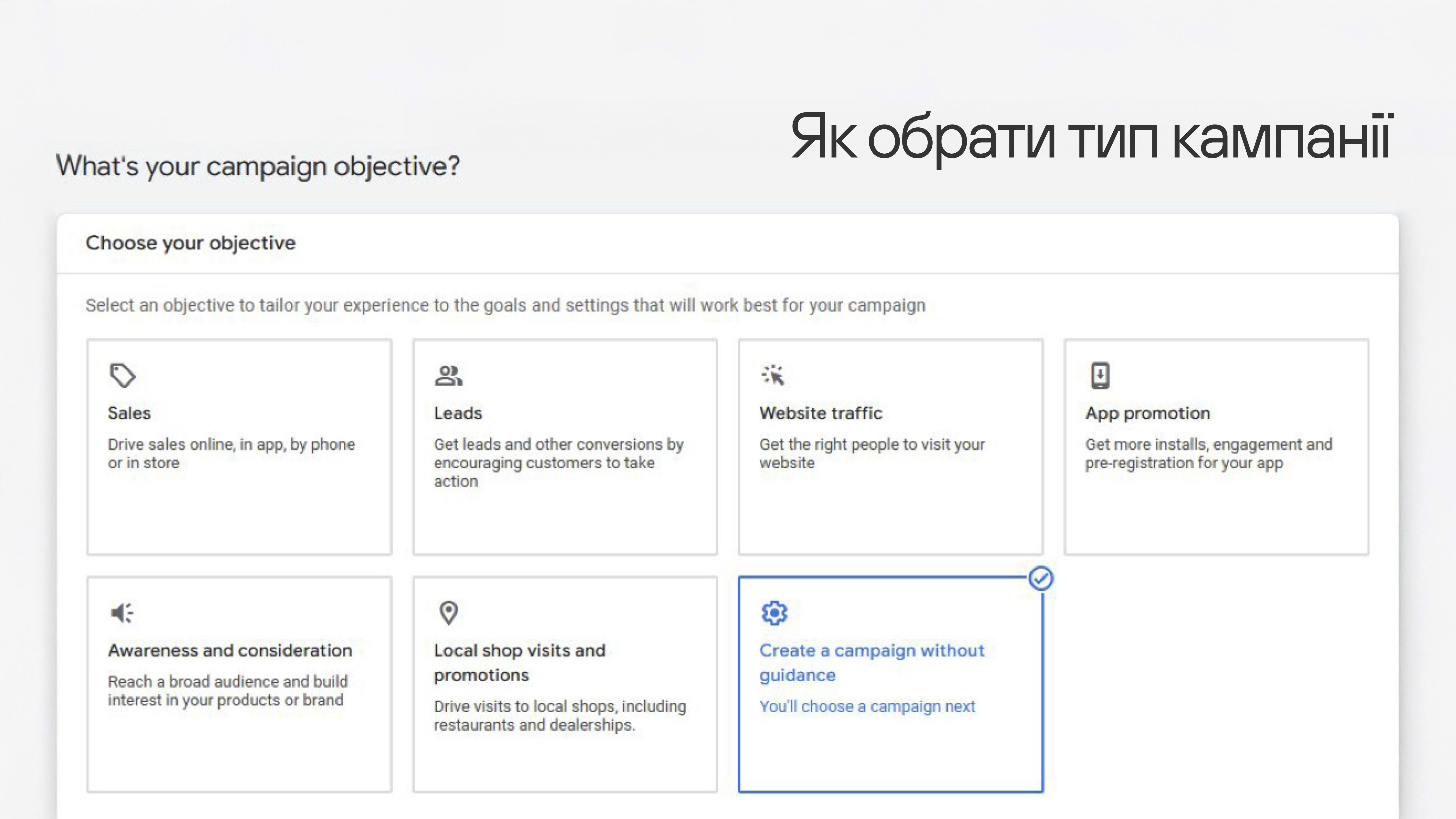Click the Local shop visits map pin icon
The height and width of the screenshot is (819, 1456).
(x=449, y=613)
